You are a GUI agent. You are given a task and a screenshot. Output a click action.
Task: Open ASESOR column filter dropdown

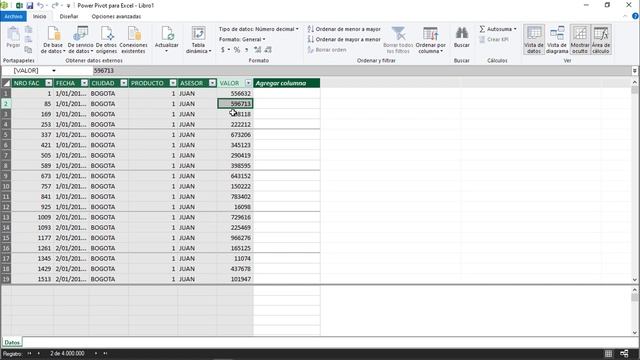pyautogui.click(x=212, y=83)
